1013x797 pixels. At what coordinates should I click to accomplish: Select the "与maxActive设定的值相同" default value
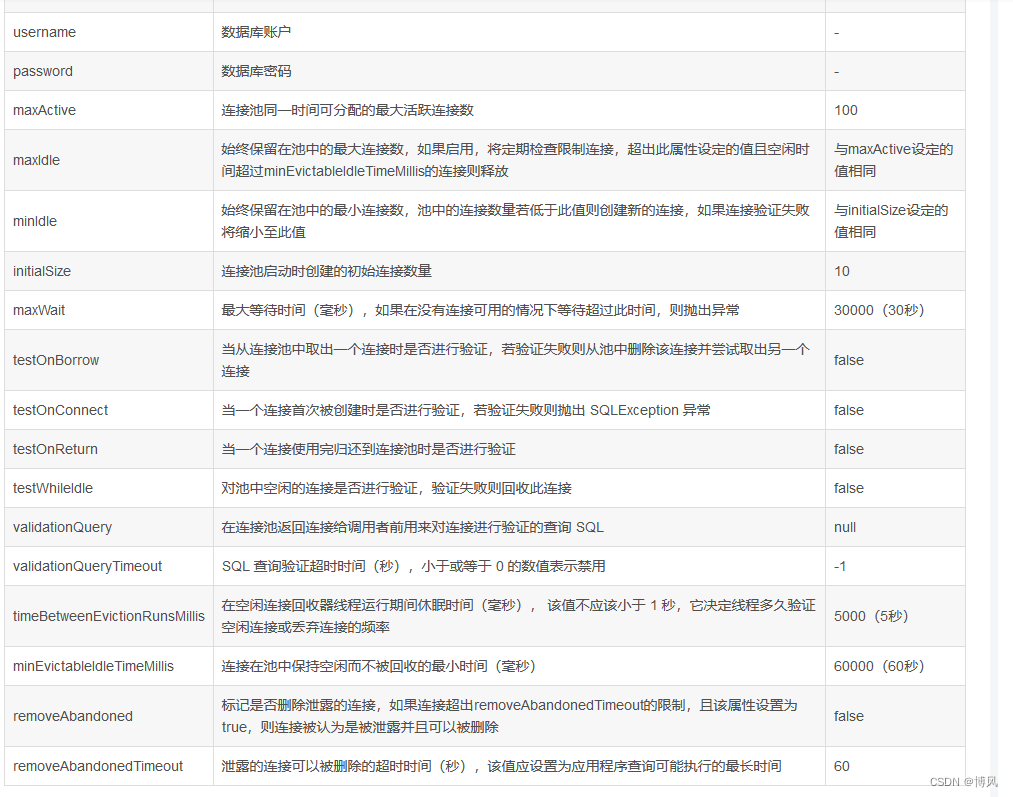click(893, 160)
